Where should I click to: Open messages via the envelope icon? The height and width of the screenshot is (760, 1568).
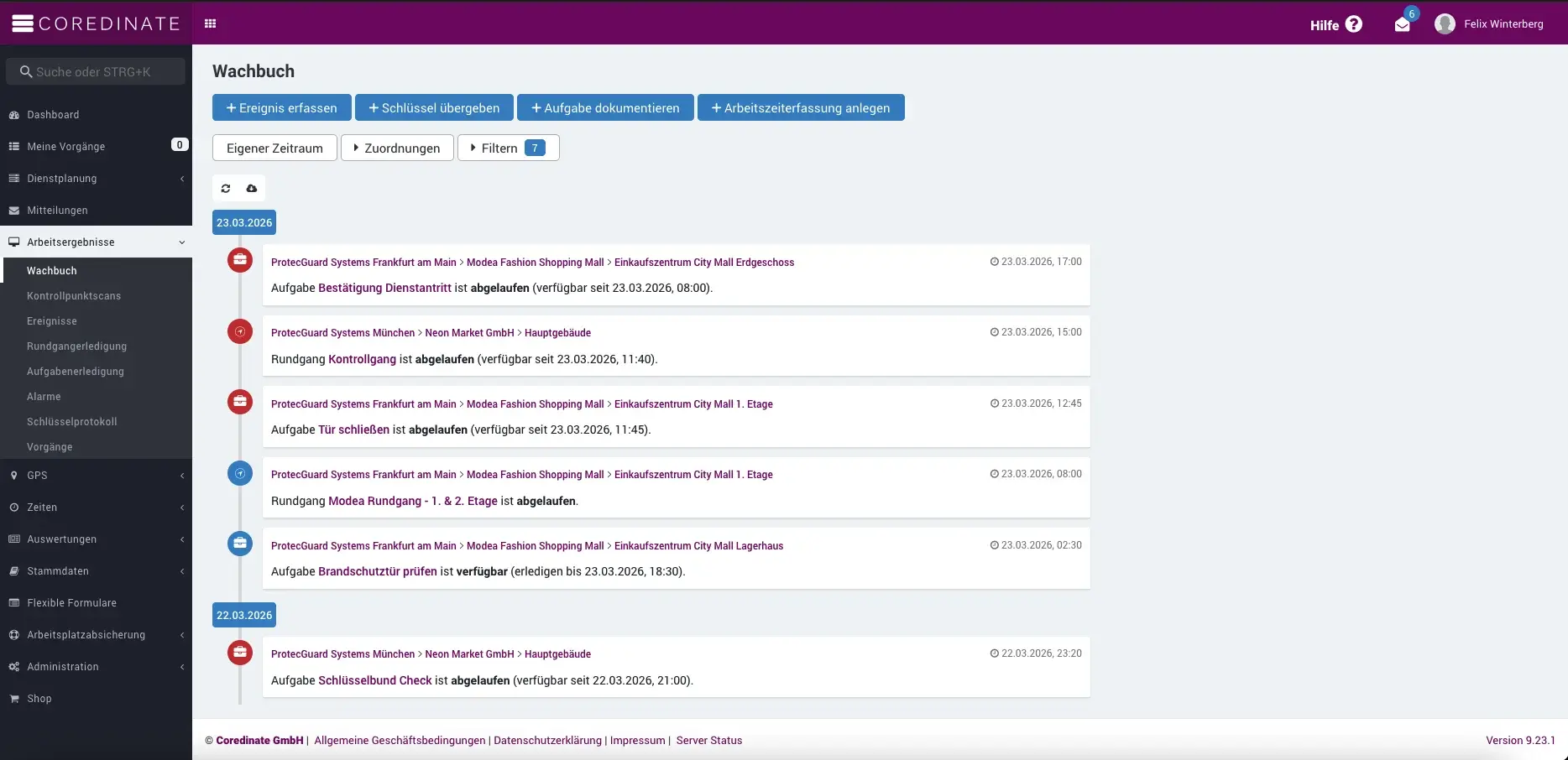[x=1400, y=23]
